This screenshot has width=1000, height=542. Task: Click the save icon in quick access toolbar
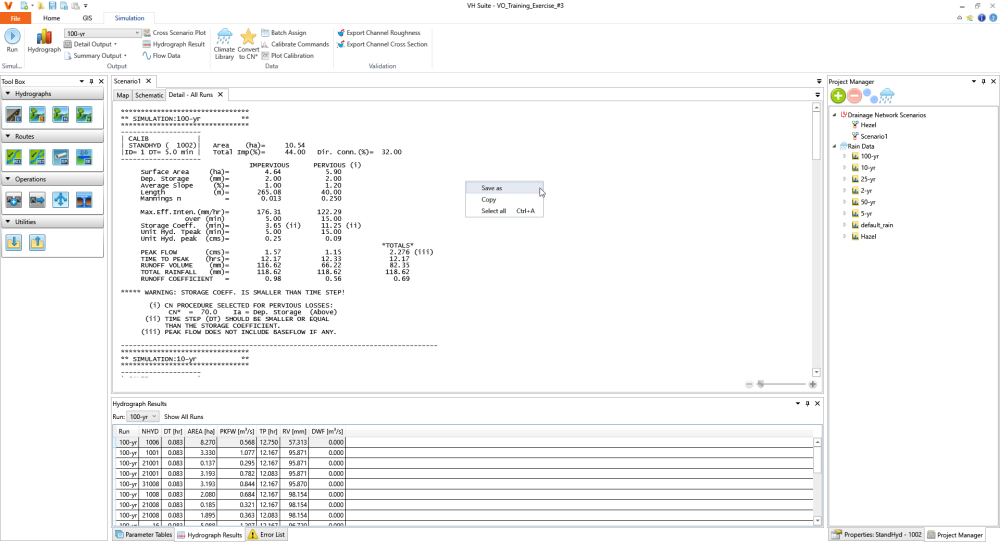click(x=53, y=6)
